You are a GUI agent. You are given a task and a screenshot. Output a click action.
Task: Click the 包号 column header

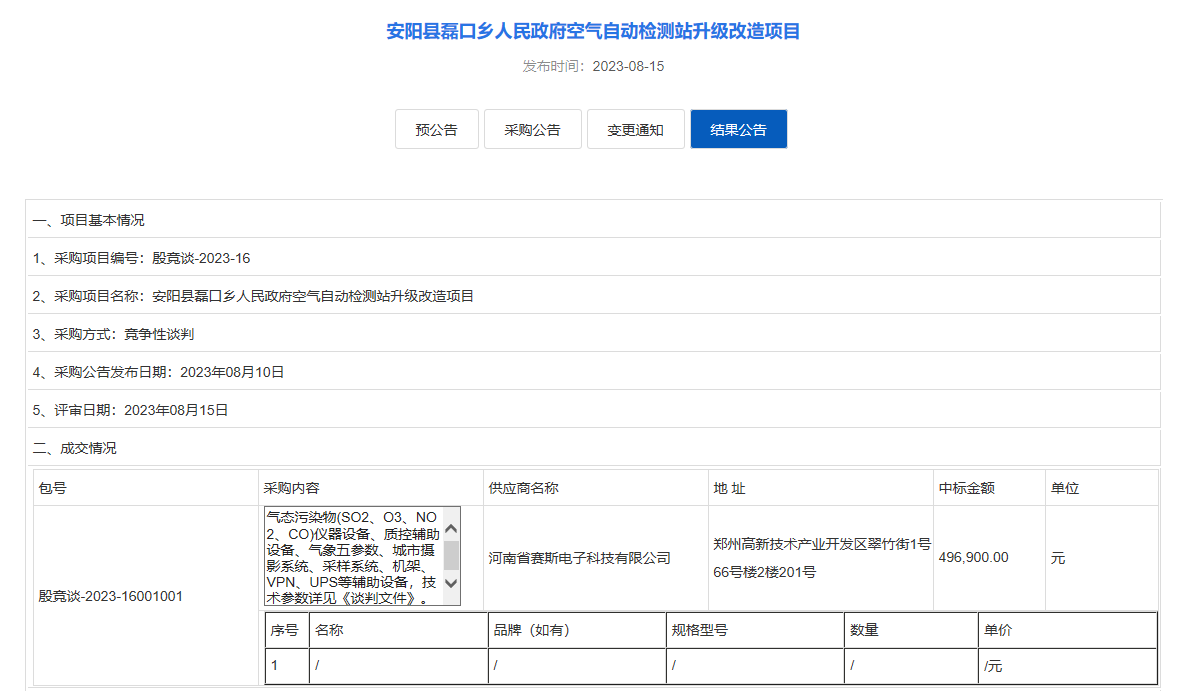coord(146,488)
